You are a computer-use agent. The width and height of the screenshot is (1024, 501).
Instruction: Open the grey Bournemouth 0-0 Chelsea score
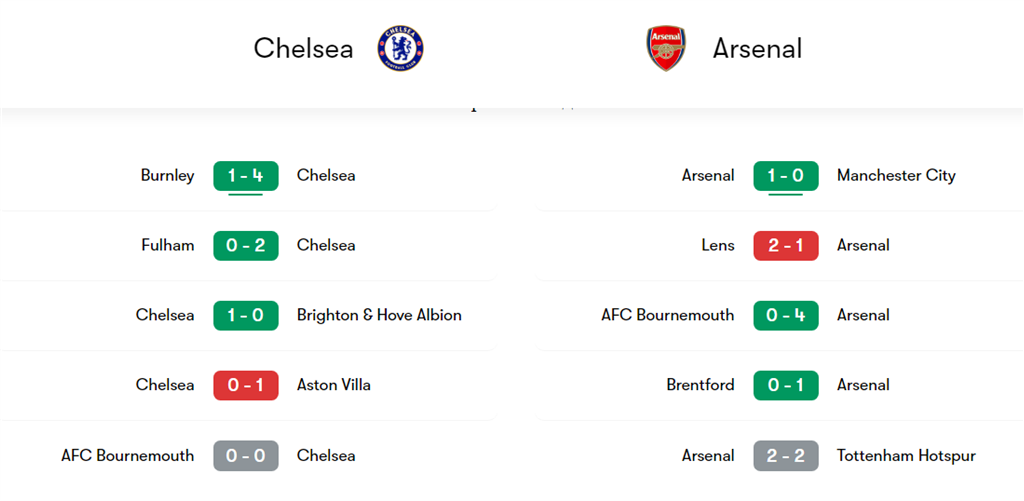point(246,456)
